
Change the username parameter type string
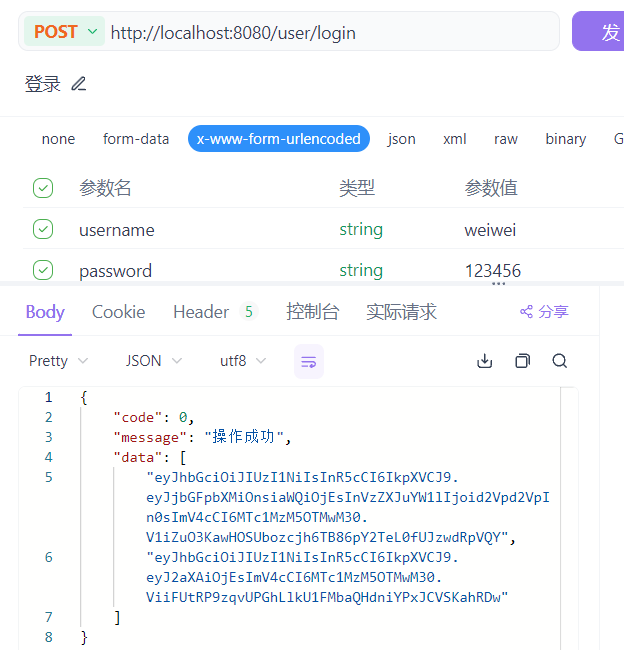point(361,229)
